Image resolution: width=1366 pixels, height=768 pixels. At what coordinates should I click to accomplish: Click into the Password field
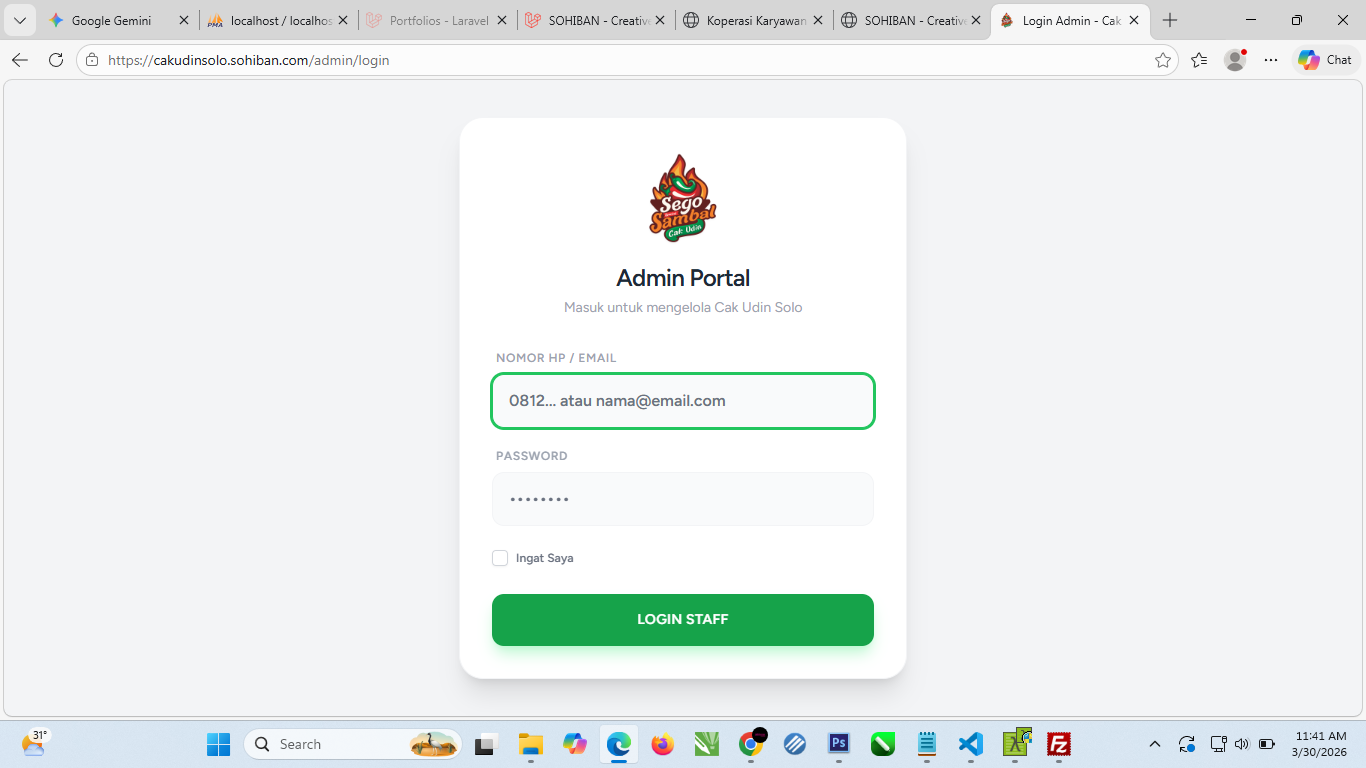683,499
